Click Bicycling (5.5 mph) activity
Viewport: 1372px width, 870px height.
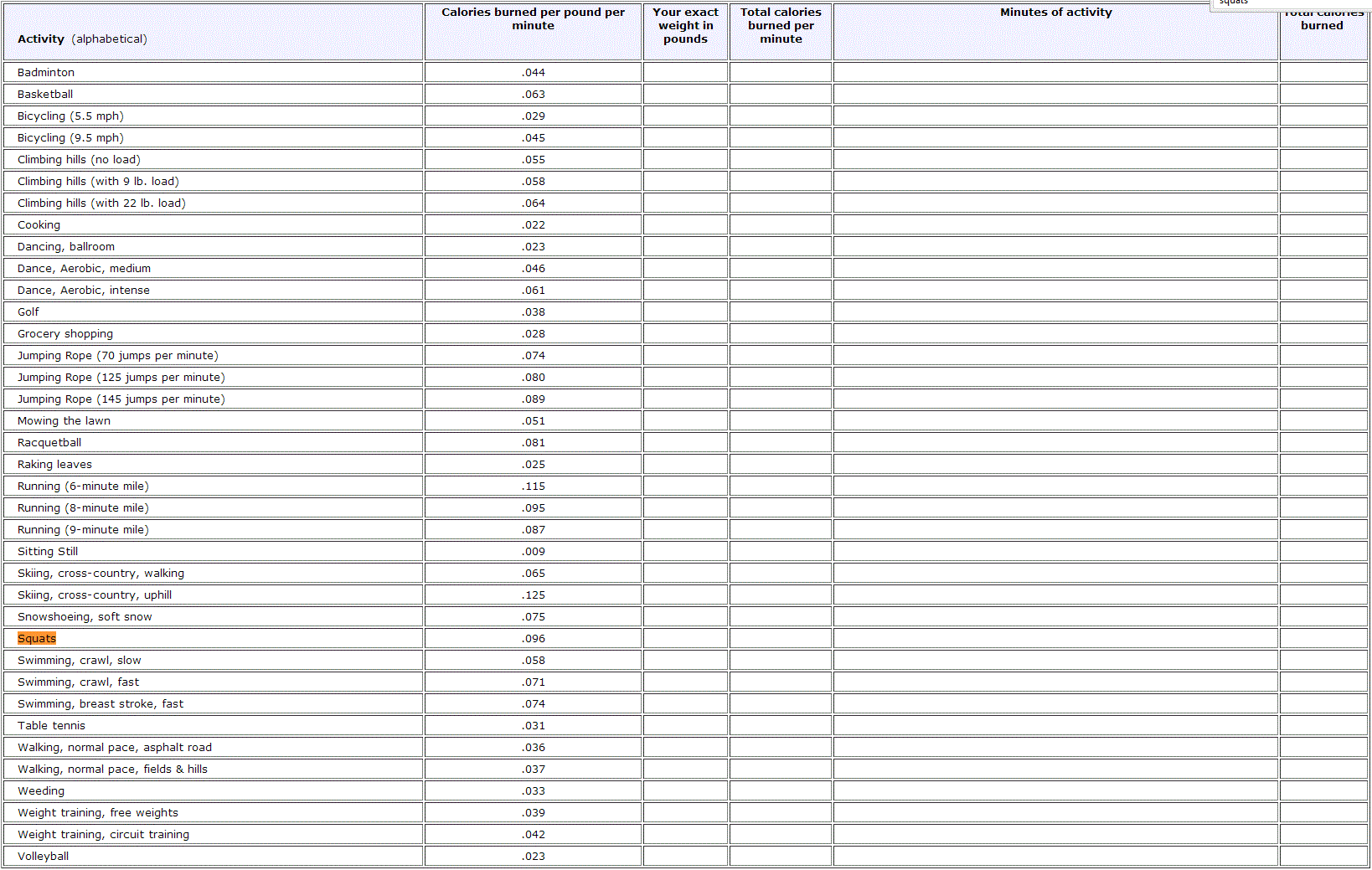[70, 116]
